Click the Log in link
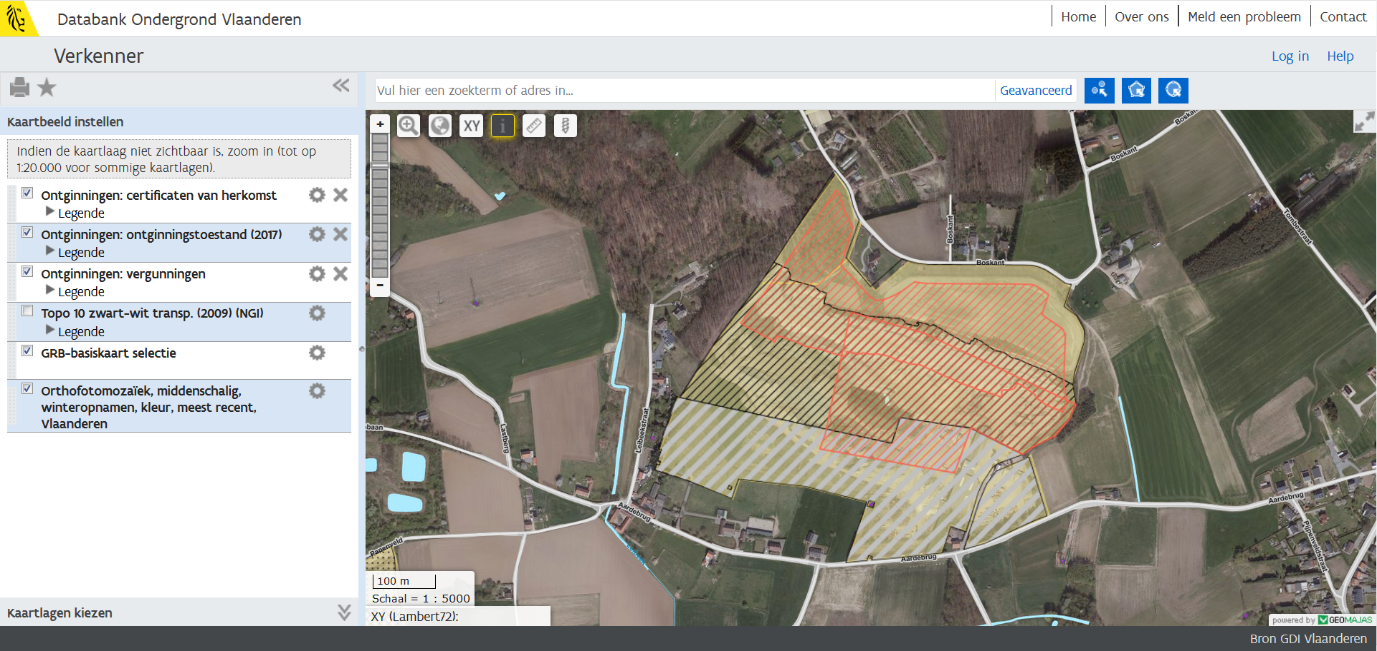Viewport: 1377px width, 651px height. tap(1289, 56)
